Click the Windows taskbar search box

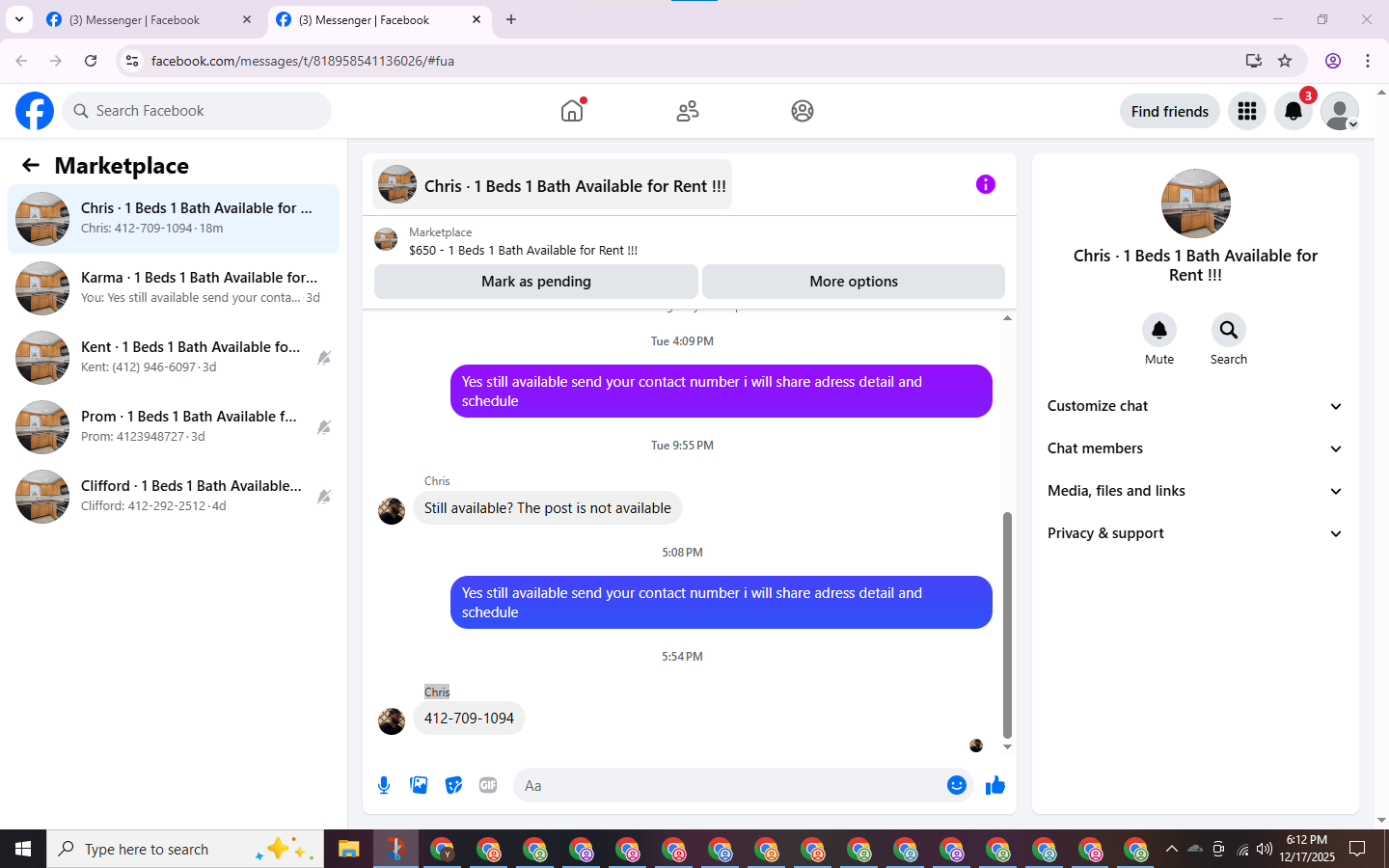click(x=185, y=849)
